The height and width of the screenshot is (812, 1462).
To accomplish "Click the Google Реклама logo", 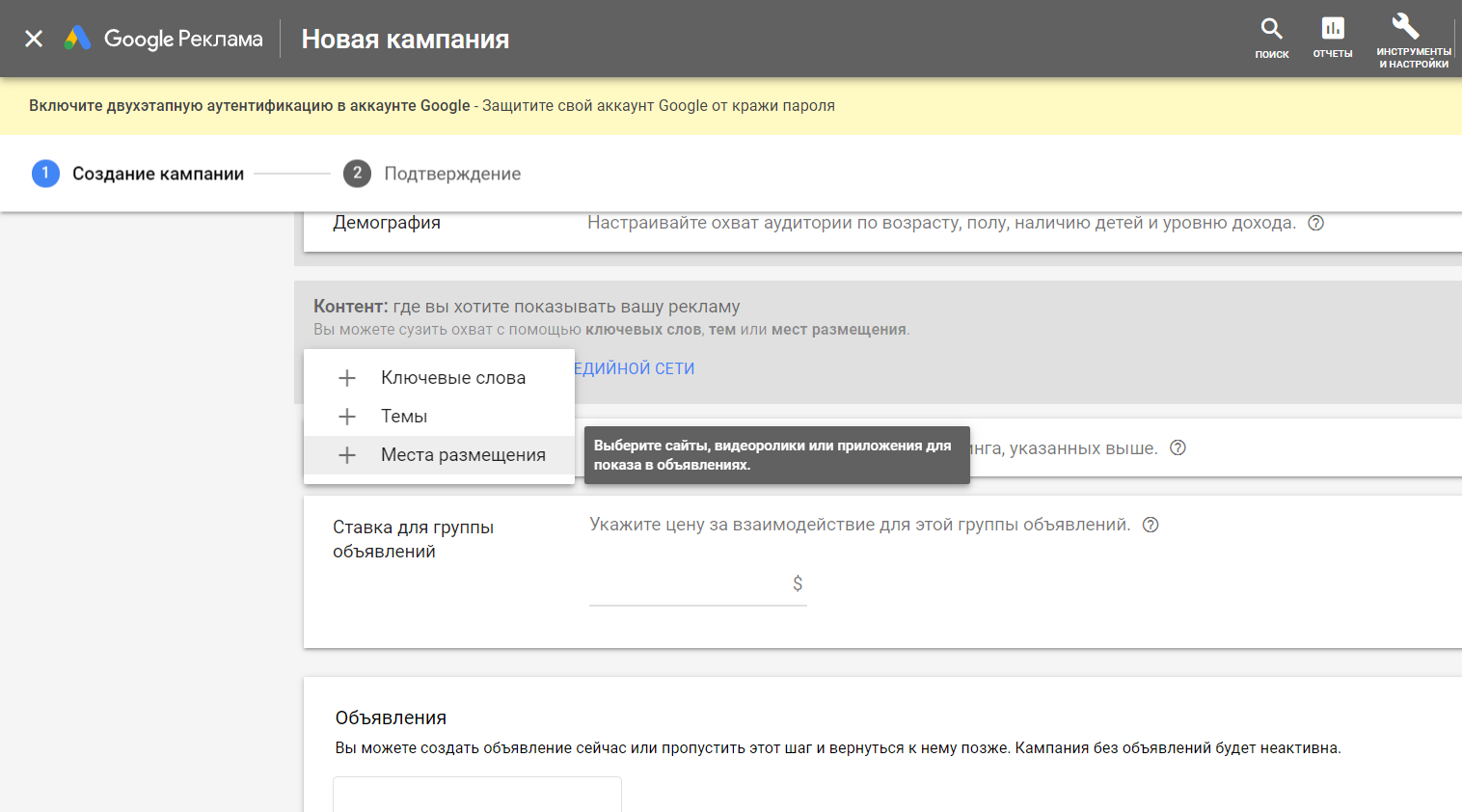I will [x=164, y=39].
